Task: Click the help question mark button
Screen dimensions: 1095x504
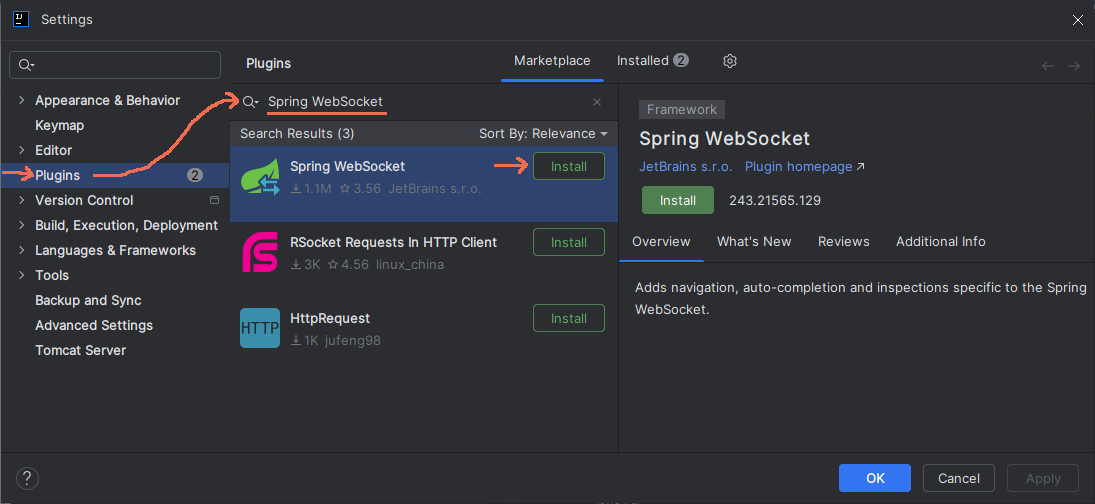Action: (28, 478)
